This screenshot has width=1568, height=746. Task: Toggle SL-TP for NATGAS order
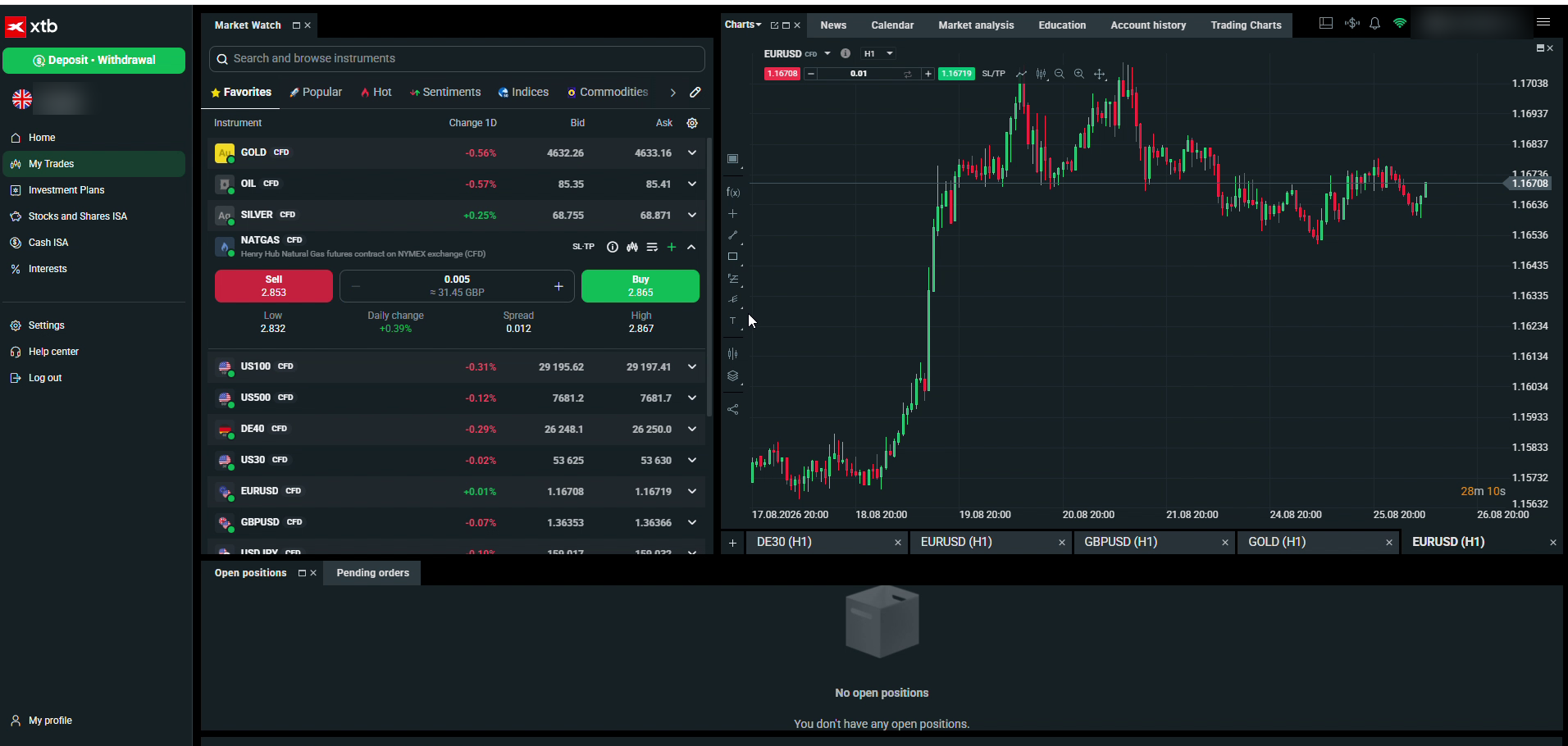pyautogui.click(x=583, y=247)
